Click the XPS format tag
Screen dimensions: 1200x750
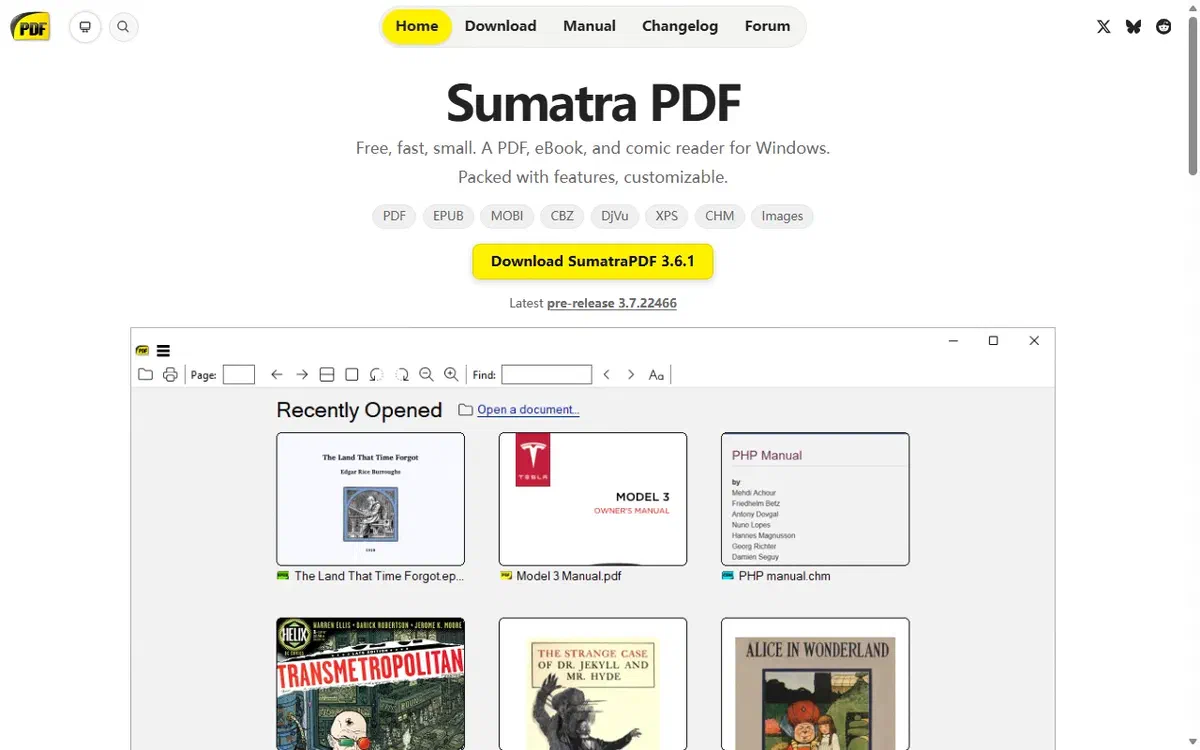(667, 216)
